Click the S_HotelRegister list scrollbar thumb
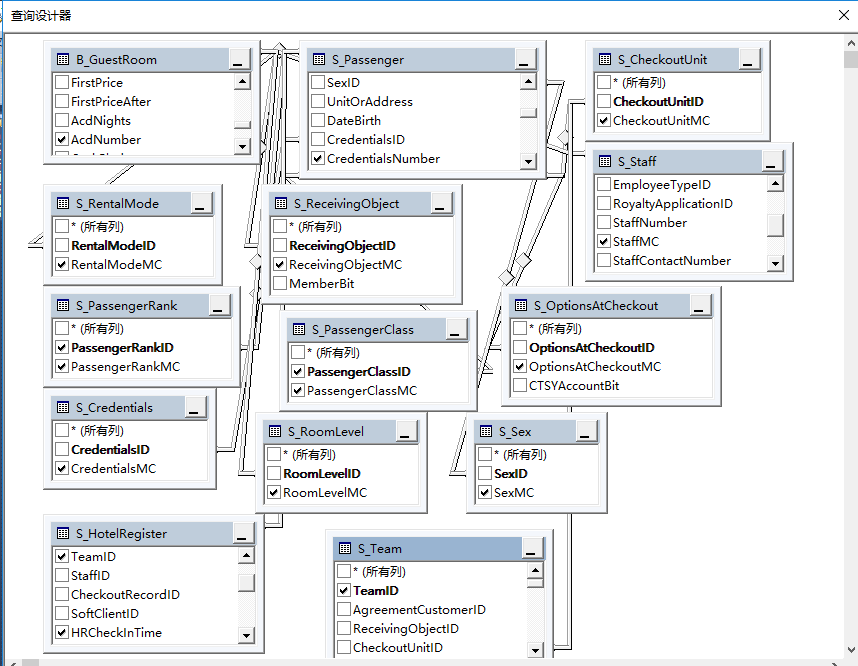 (246, 583)
